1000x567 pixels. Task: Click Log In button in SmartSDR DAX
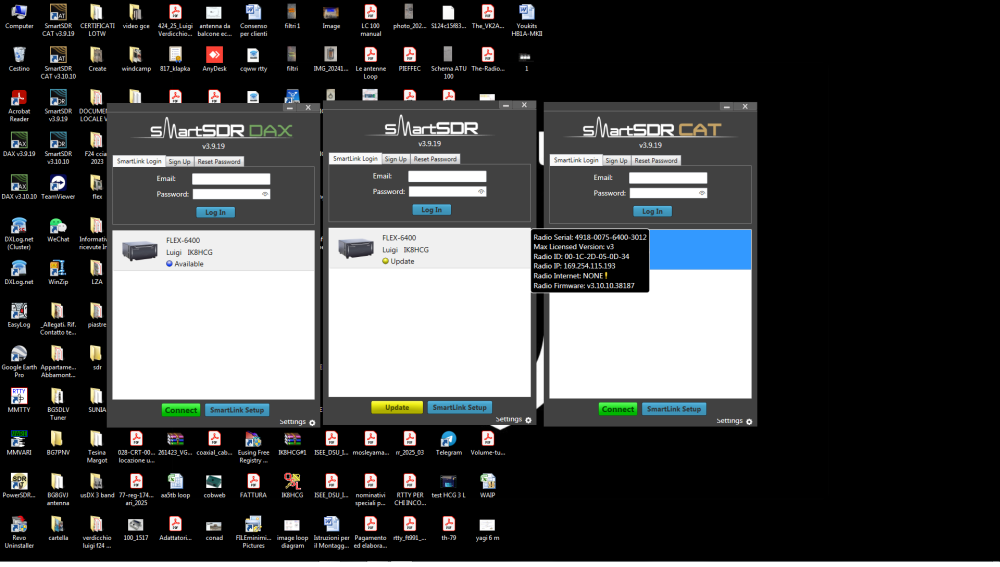tap(216, 212)
